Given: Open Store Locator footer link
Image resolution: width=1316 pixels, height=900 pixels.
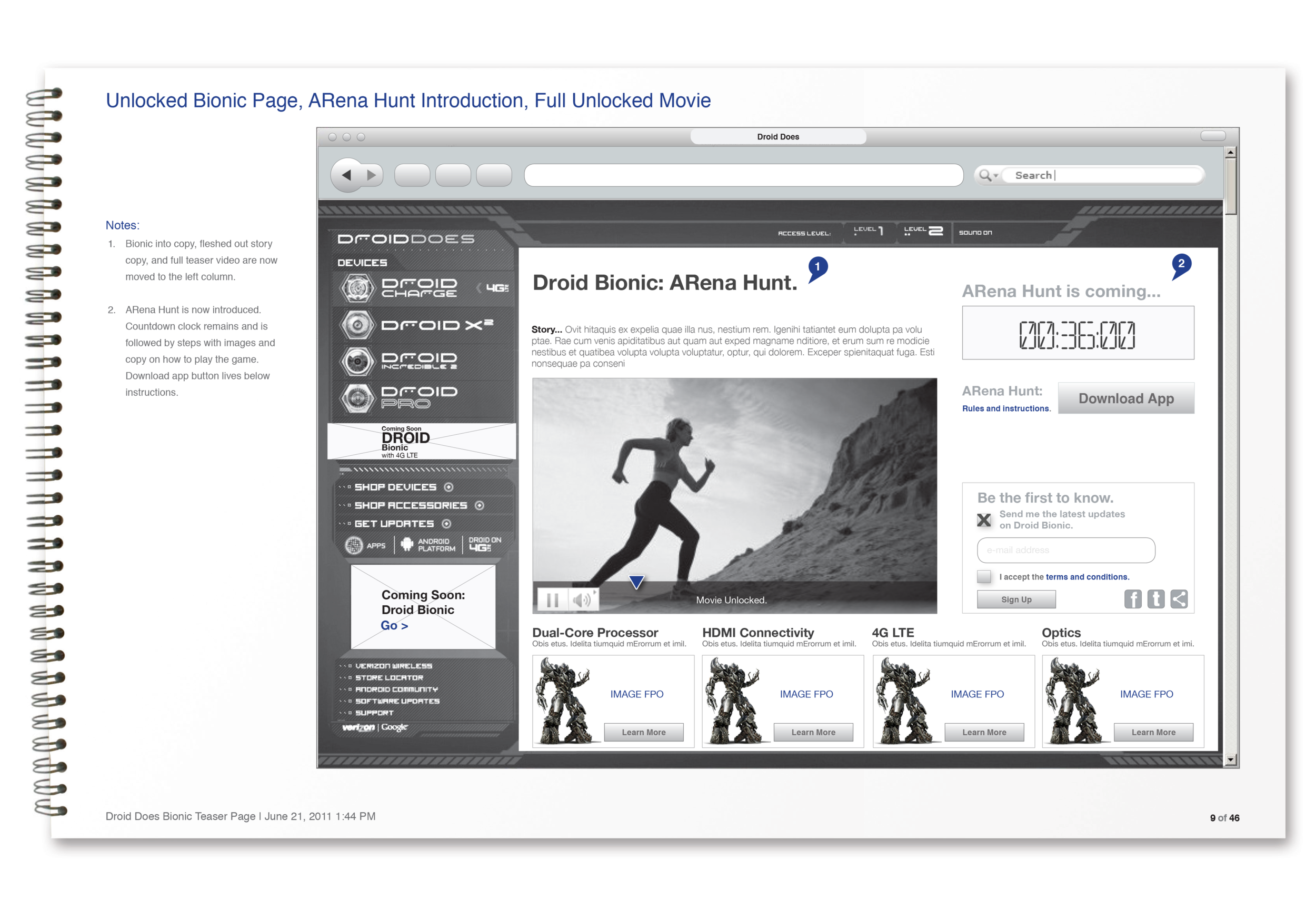Looking at the screenshot, I should (389, 677).
